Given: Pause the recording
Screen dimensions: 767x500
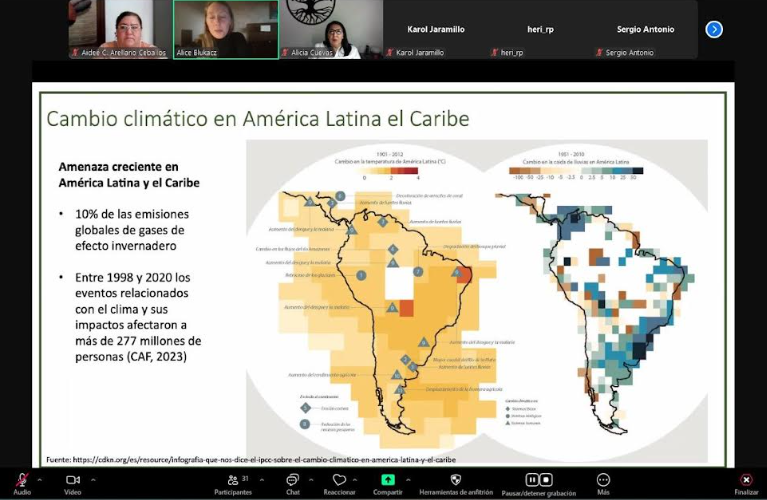Looking at the screenshot, I should [x=532, y=480].
